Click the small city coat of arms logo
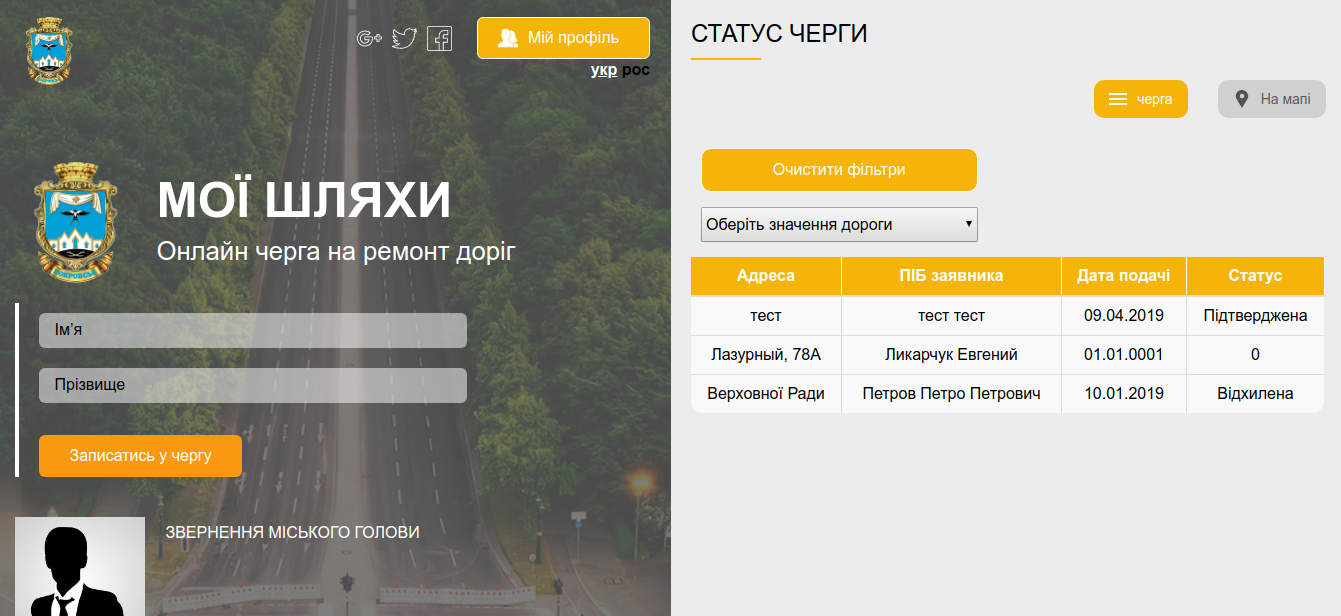1341x616 pixels. point(49,50)
